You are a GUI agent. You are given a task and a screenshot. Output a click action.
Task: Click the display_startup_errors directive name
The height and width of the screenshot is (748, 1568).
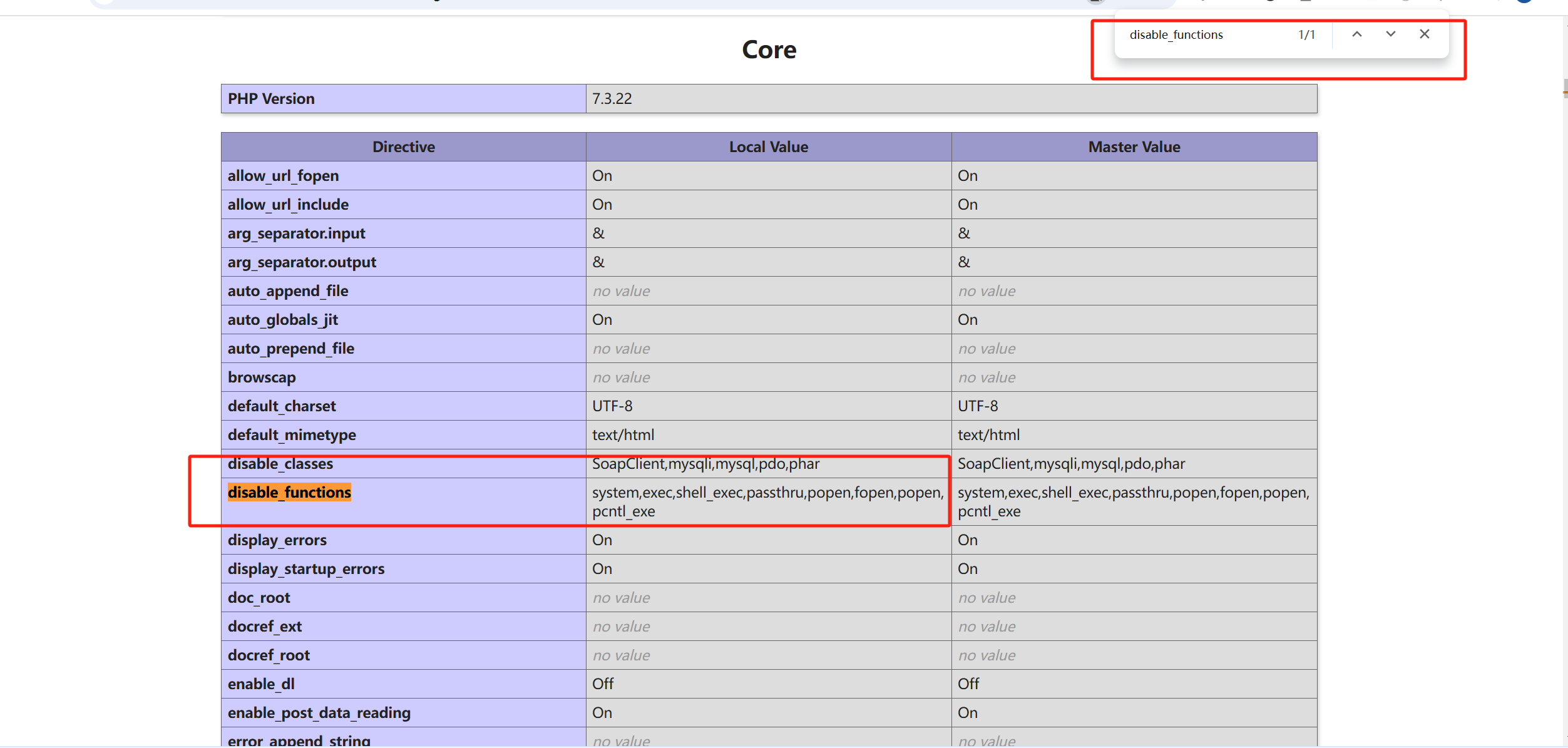point(306,569)
